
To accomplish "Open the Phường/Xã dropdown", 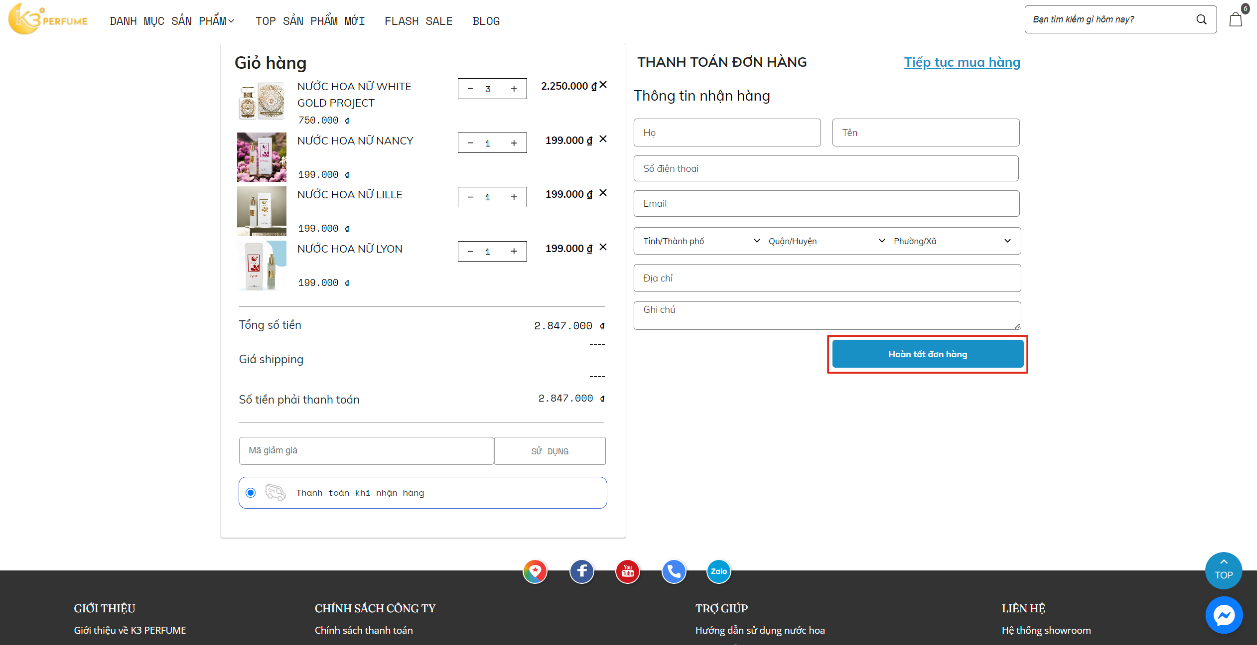I will [x=952, y=241].
